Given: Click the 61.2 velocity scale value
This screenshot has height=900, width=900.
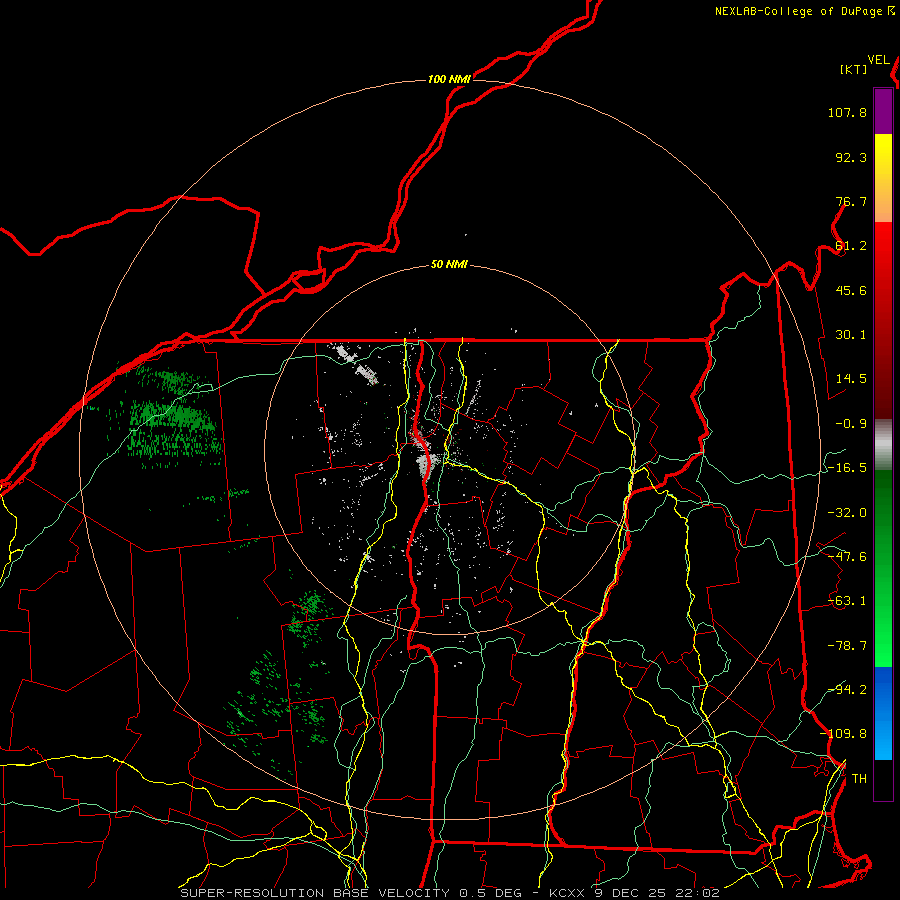Looking at the screenshot, I should [x=851, y=246].
